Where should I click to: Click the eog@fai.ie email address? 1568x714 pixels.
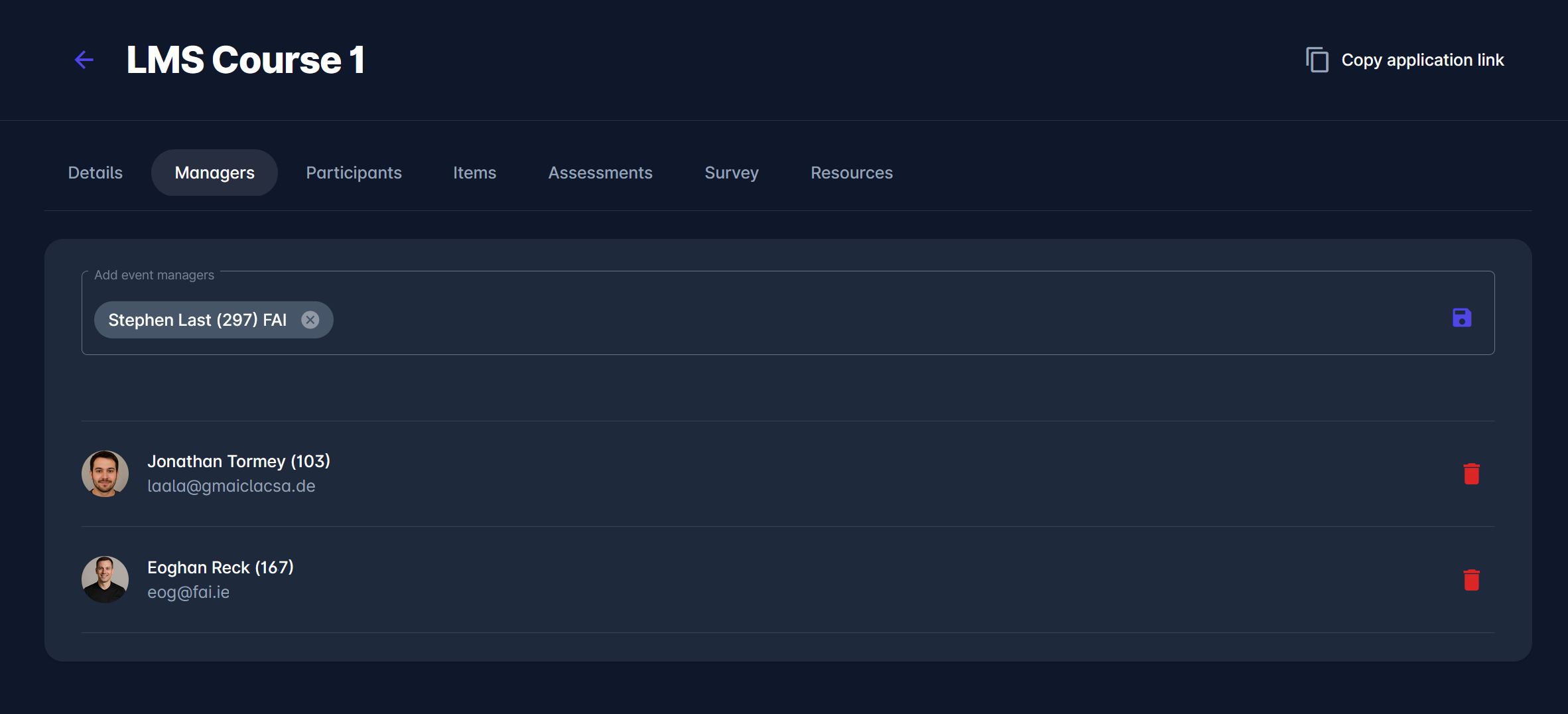pos(188,592)
